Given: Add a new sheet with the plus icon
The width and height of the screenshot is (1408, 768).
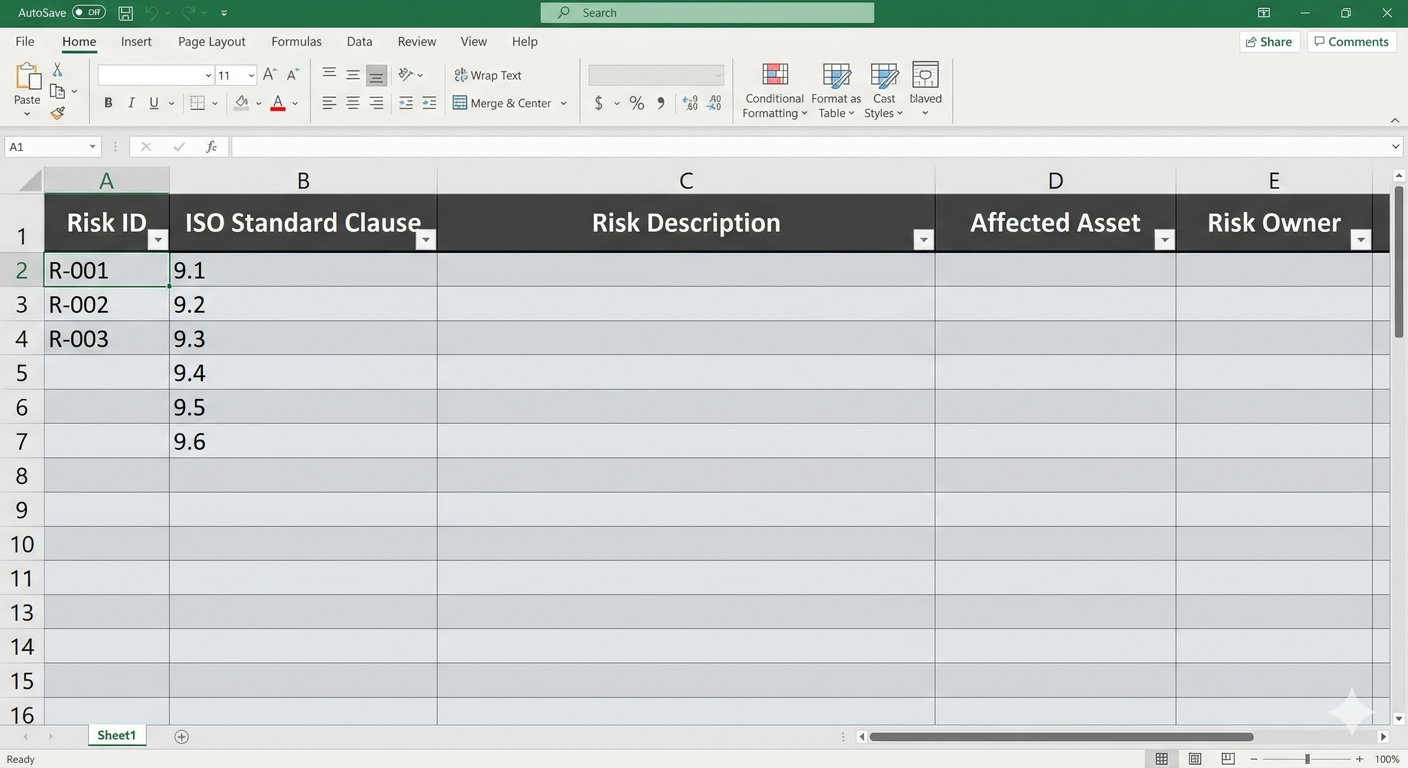Looking at the screenshot, I should click(x=181, y=736).
